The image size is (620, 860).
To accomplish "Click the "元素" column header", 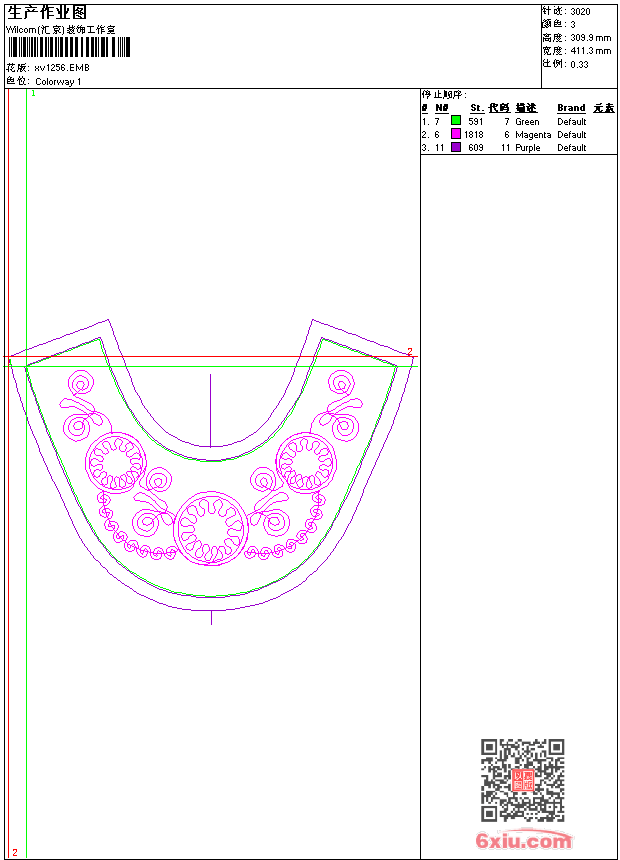I will pyautogui.click(x=604, y=108).
